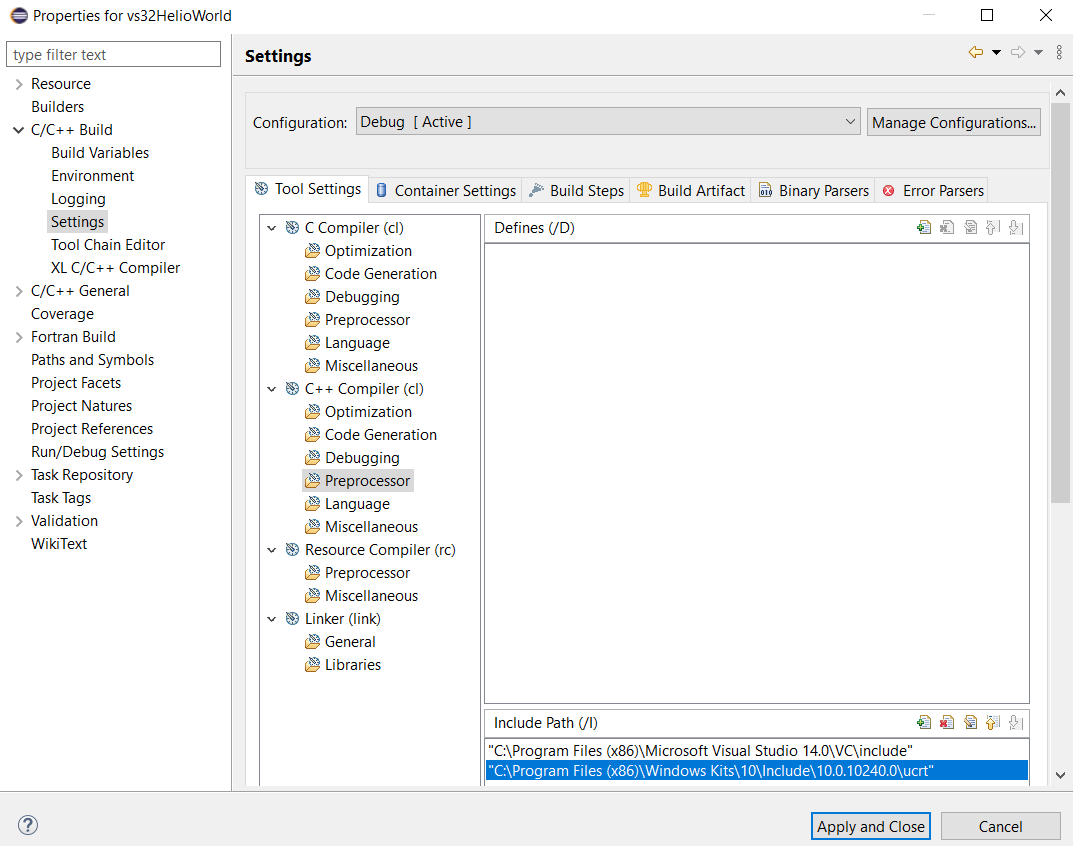Viewport: 1073px width, 846px height.
Task: Click move down icon in Defines toolbar
Action: coord(1016,227)
